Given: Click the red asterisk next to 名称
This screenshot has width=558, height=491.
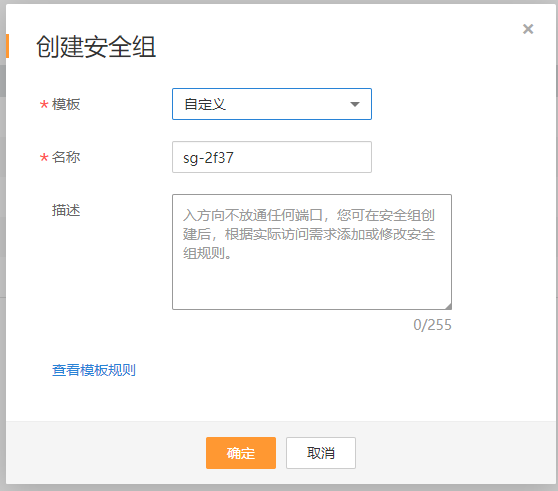Looking at the screenshot, I should pyautogui.click(x=44, y=157).
